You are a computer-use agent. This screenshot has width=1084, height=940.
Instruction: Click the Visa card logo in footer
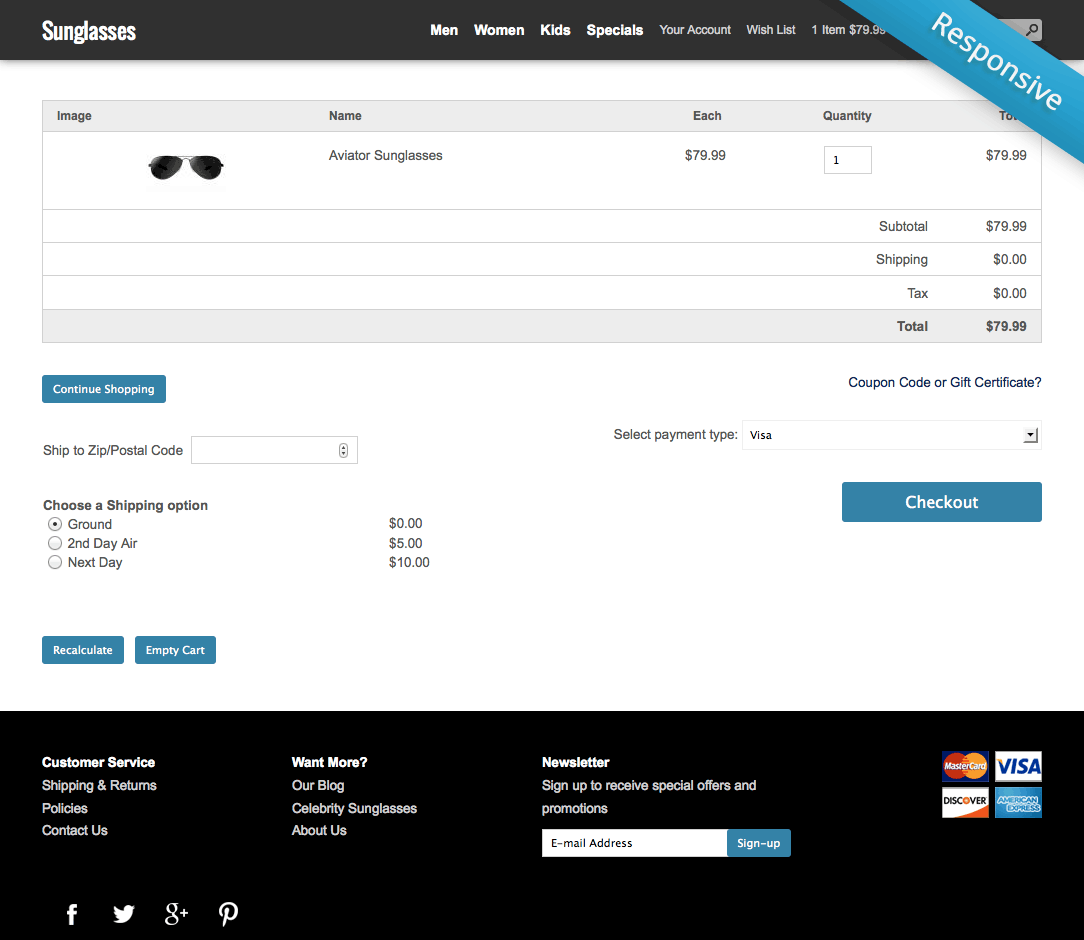(1018, 767)
